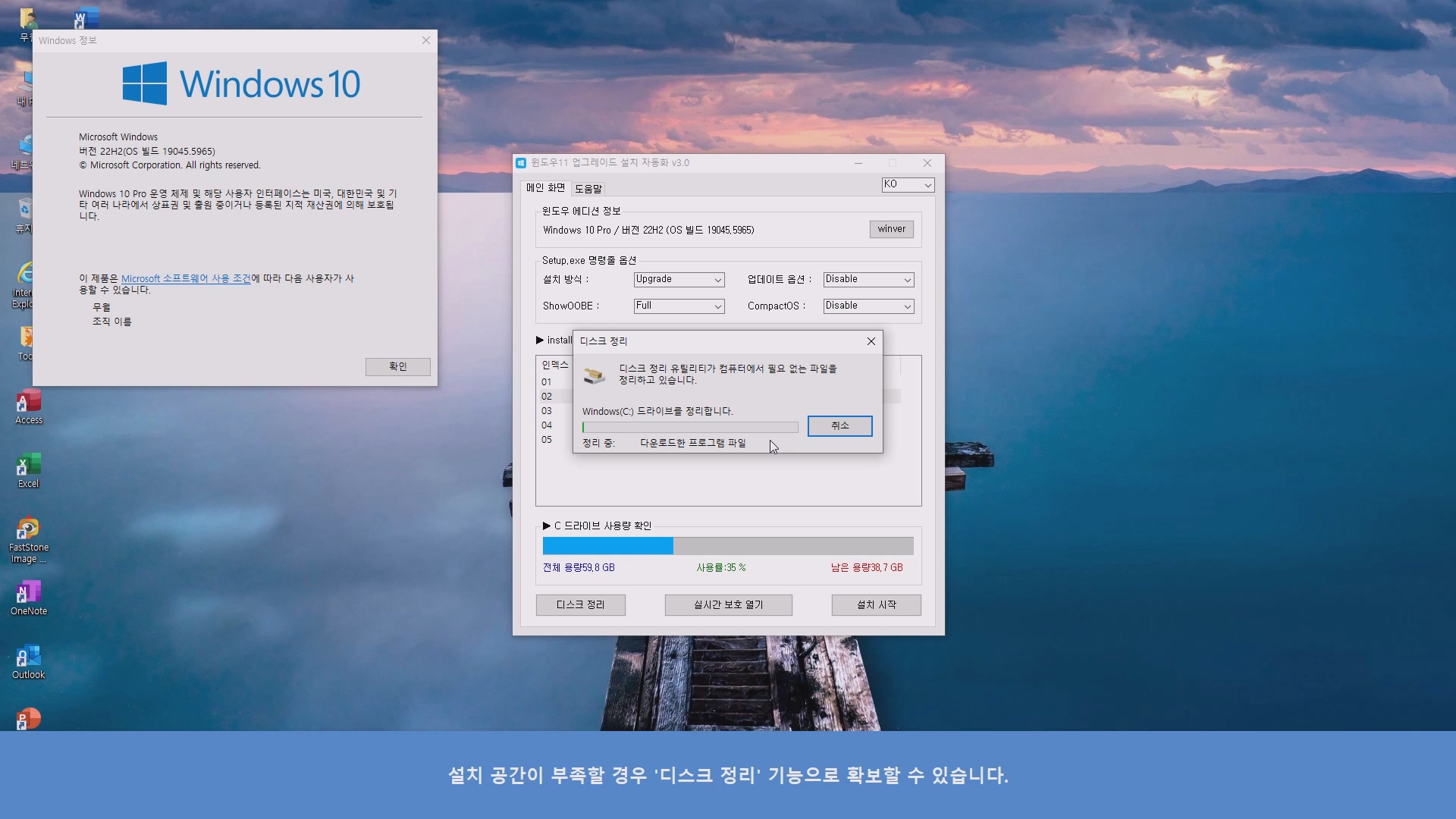Close the Windows 정보 window

point(426,40)
